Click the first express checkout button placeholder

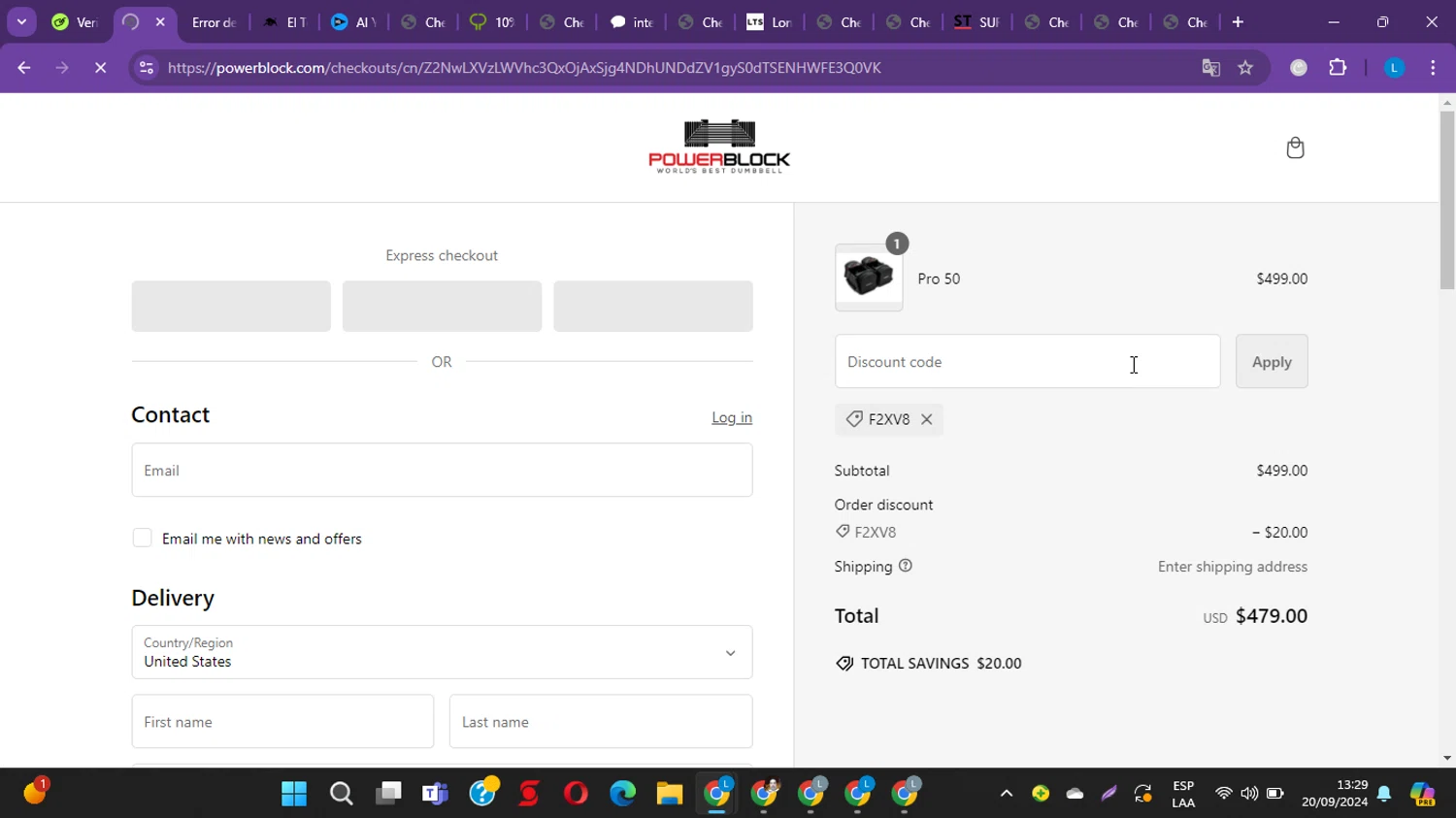231,306
